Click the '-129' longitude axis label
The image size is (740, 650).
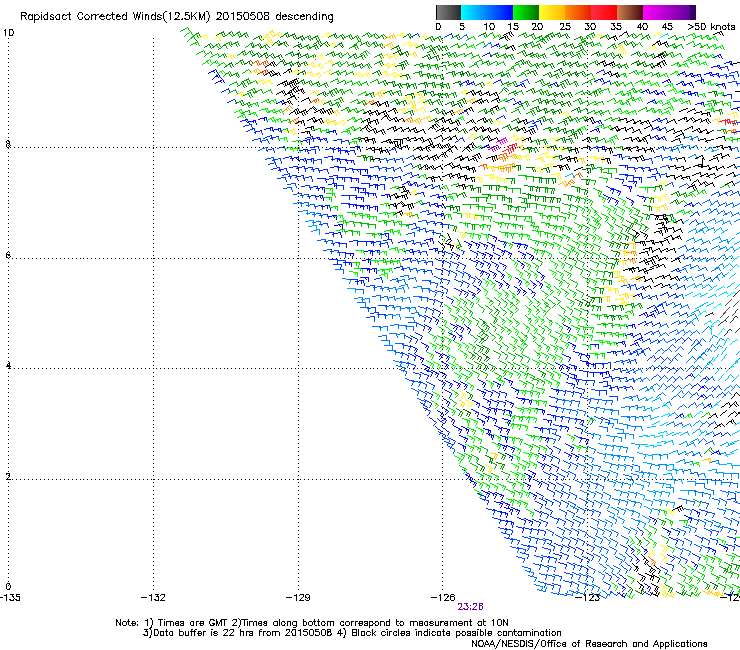click(298, 598)
